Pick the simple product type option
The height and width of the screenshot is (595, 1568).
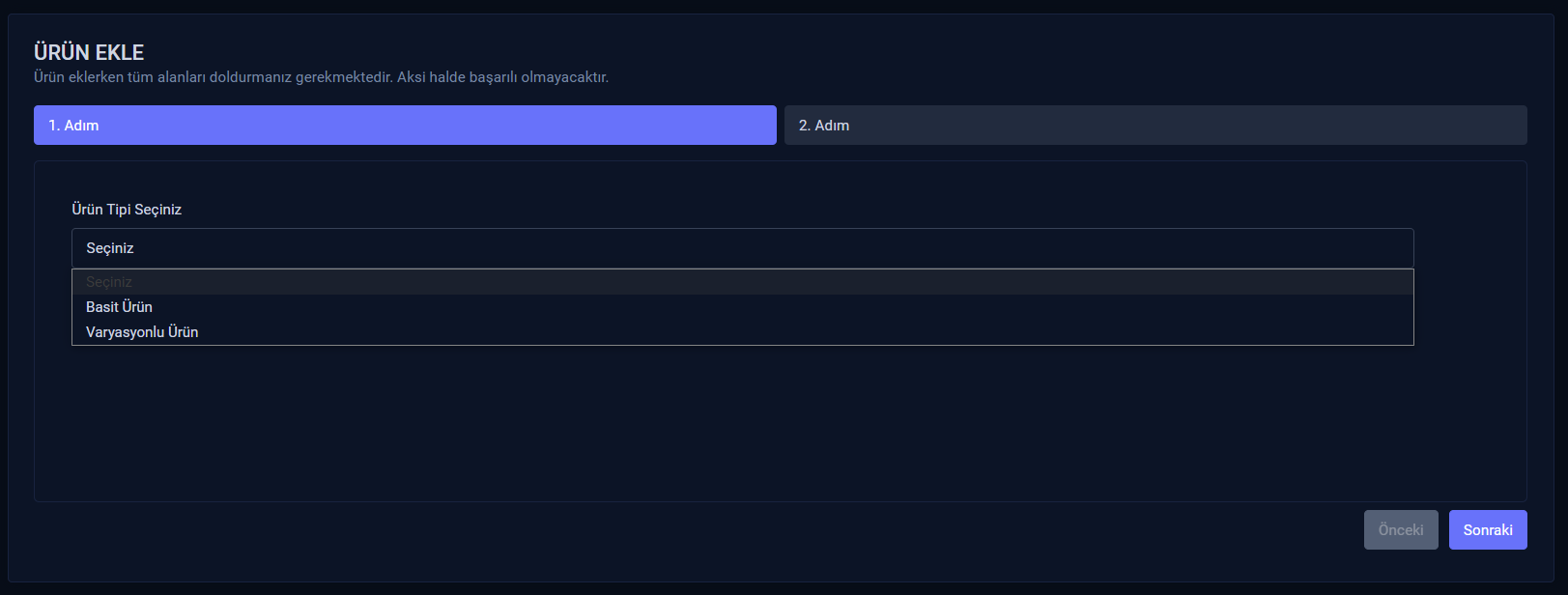click(x=119, y=307)
